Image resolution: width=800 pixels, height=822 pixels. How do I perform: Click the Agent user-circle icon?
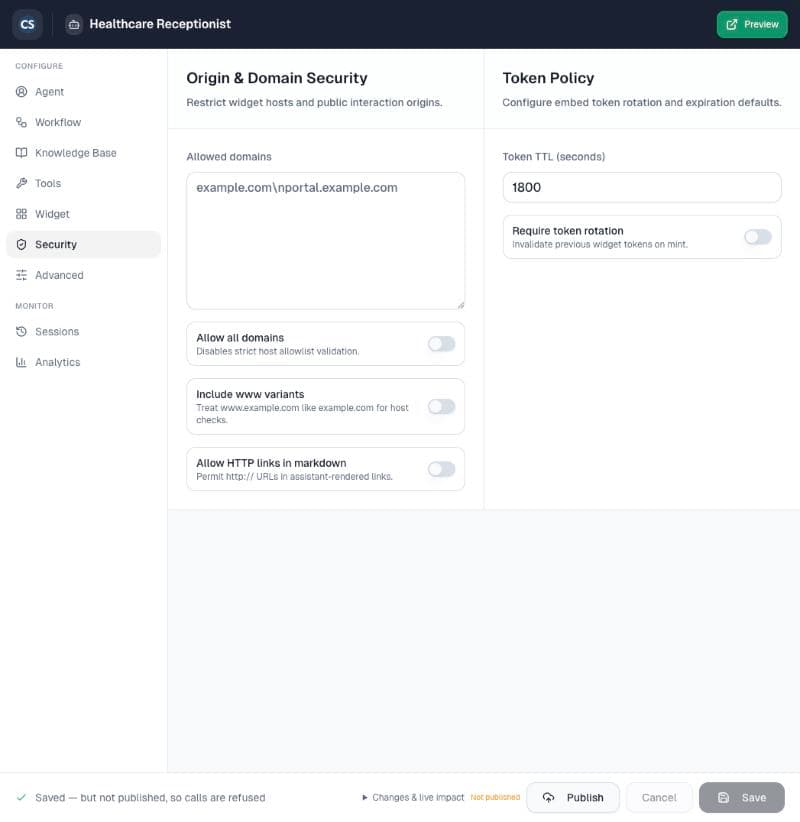[21, 92]
